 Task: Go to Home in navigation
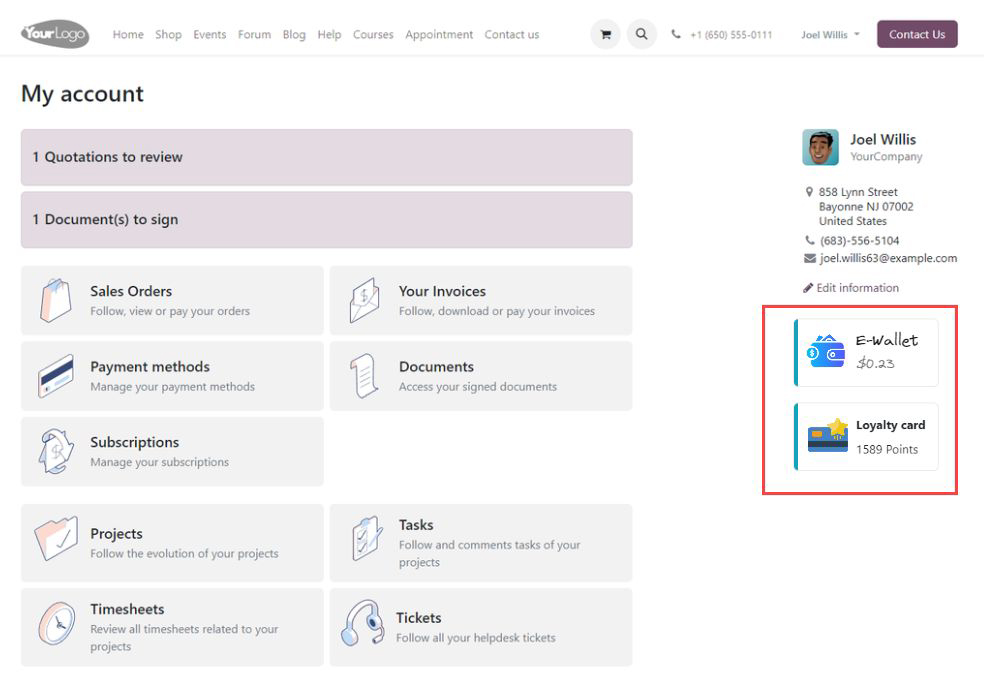pos(128,35)
